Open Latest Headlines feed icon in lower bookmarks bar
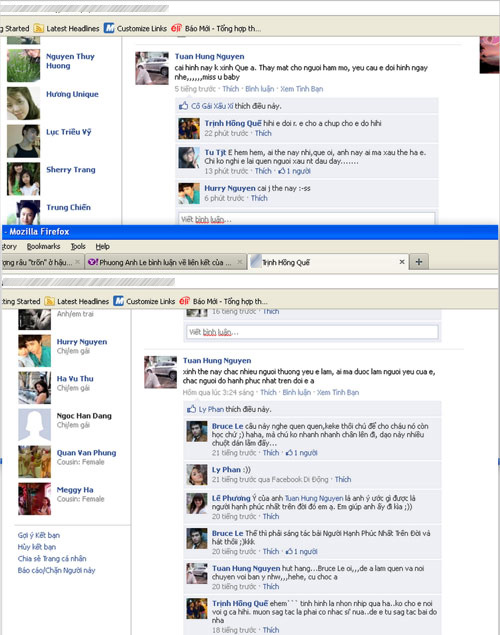Image resolution: width=500 pixels, height=635 pixels. coord(49,301)
